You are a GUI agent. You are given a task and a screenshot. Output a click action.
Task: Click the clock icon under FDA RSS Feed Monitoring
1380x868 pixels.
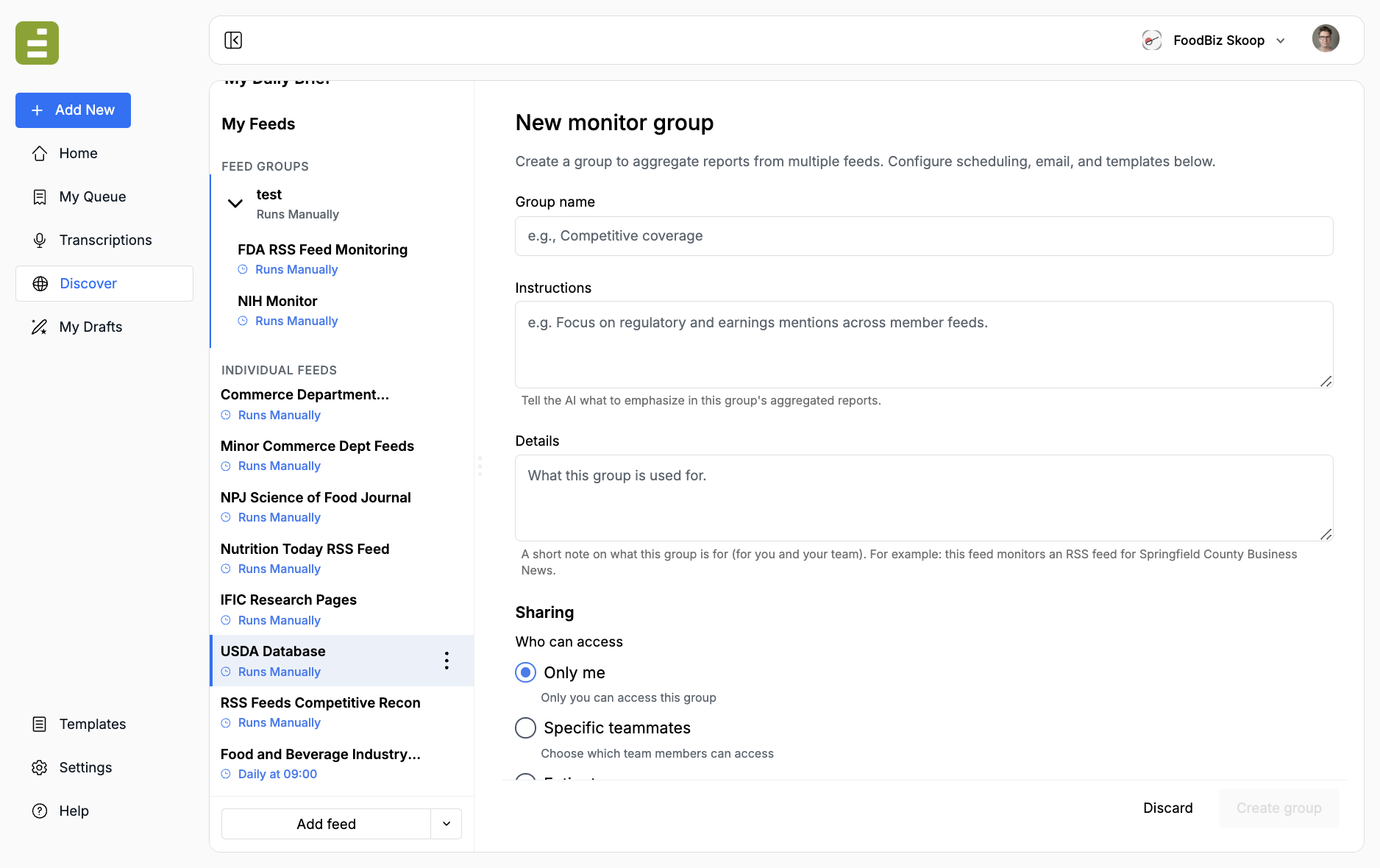tap(243, 269)
